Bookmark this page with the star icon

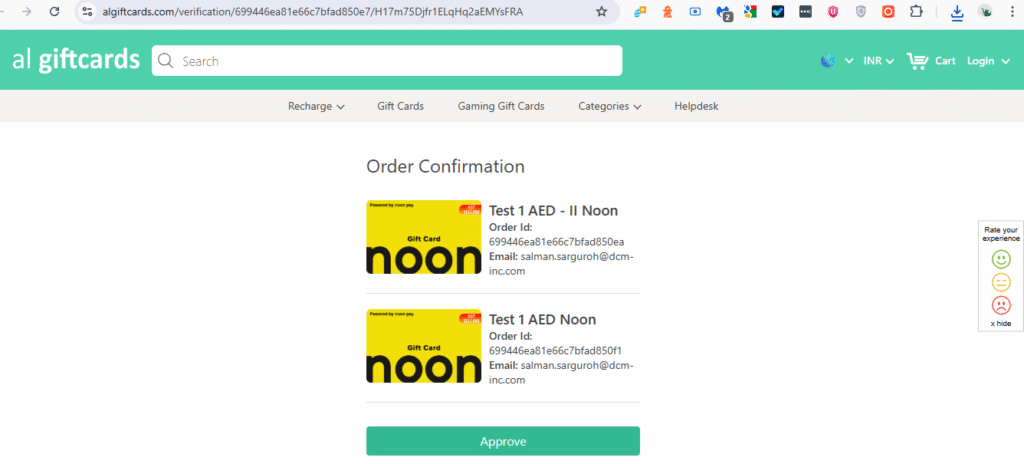601,12
